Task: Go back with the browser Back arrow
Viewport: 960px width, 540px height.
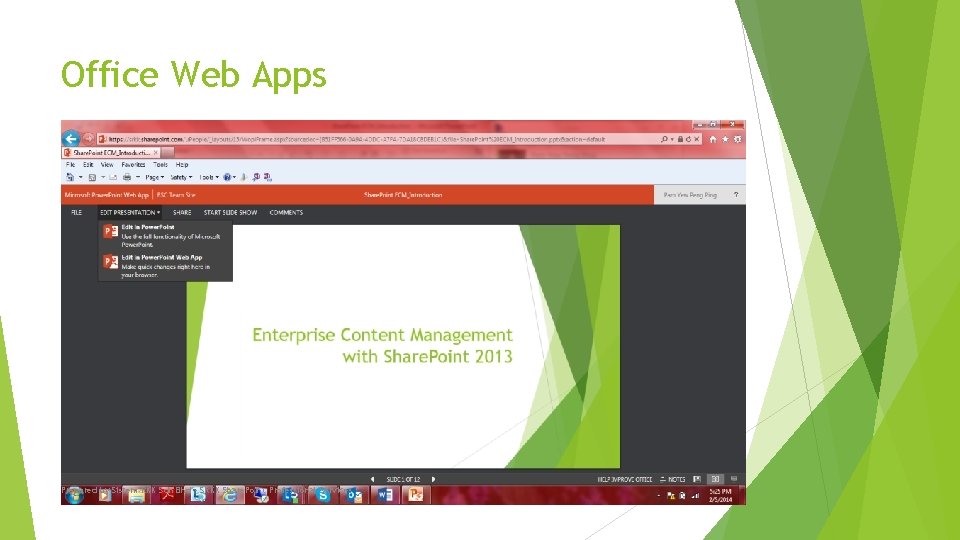Action: [71, 139]
